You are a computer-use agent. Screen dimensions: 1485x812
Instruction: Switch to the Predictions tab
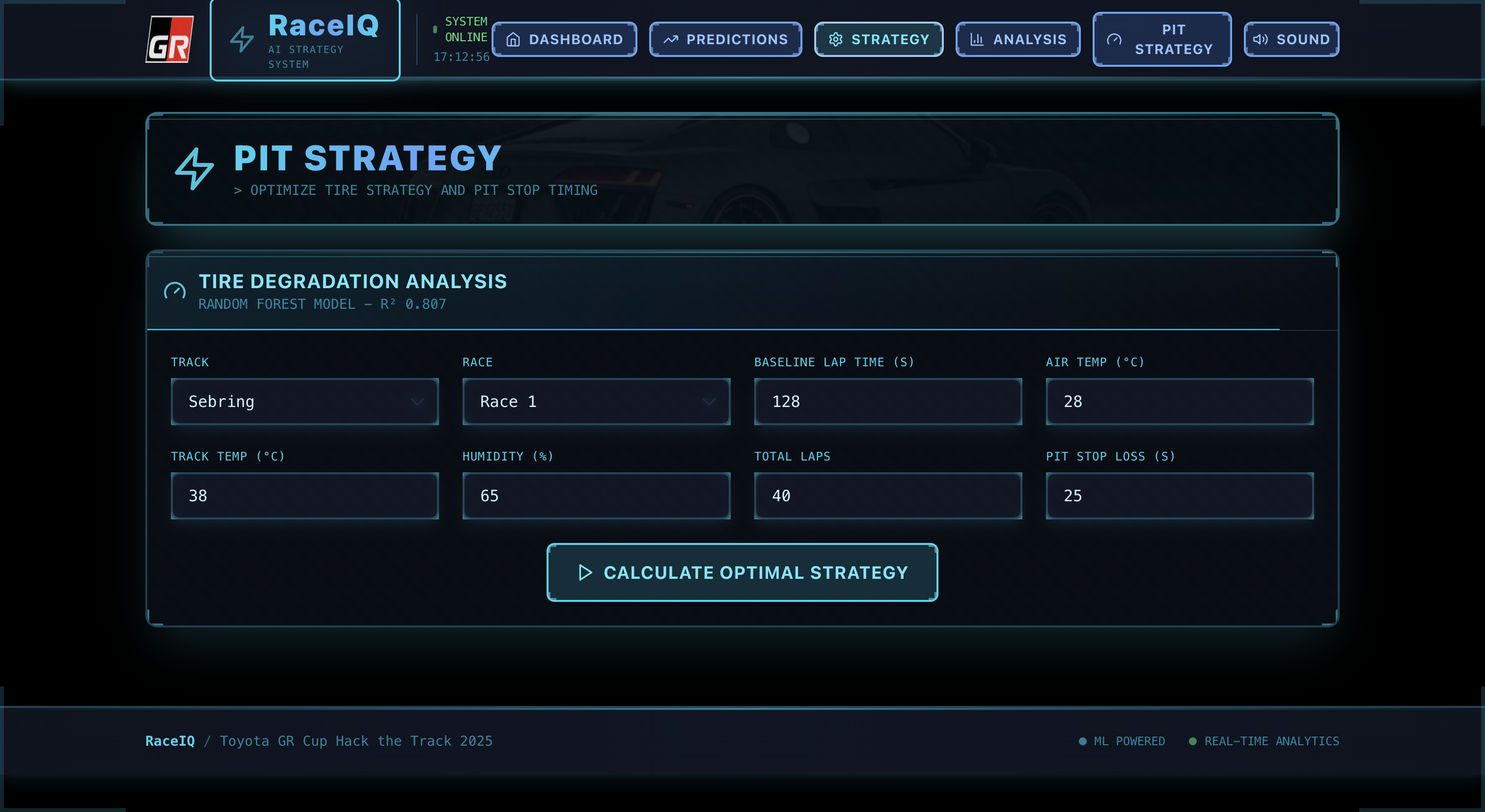pos(725,39)
